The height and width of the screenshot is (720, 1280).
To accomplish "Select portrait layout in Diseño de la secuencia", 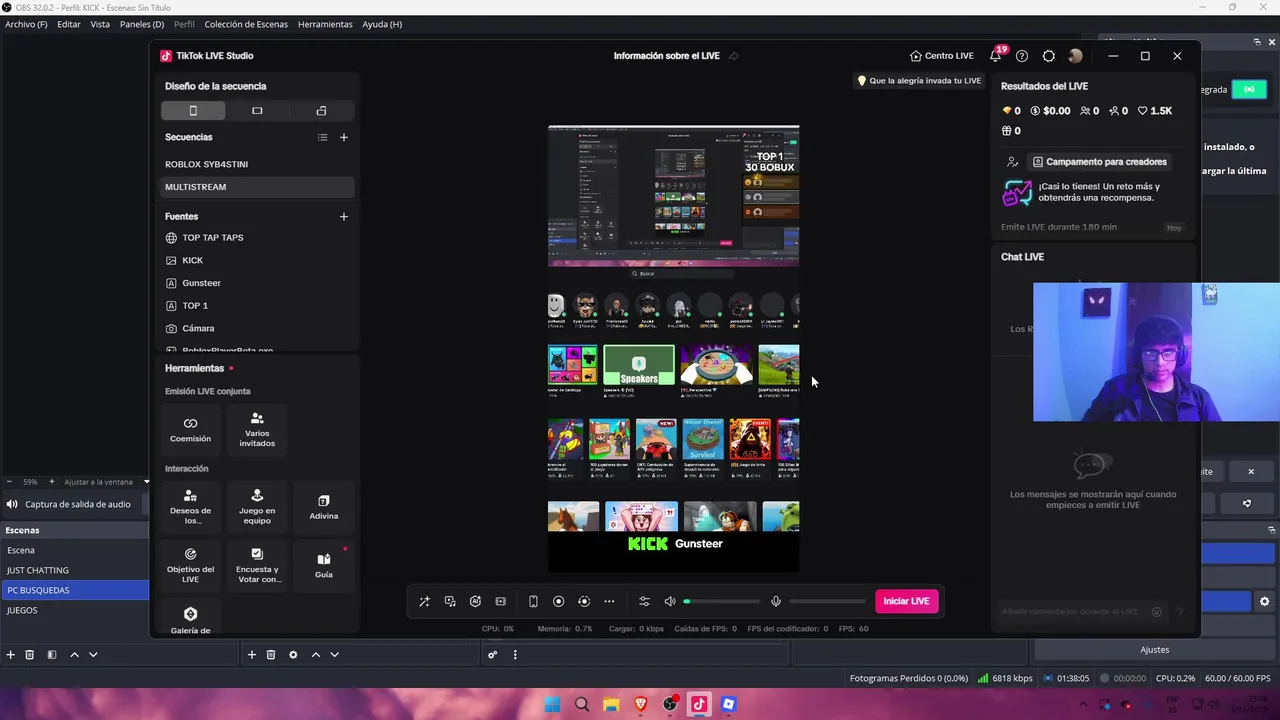I will click(193, 111).
